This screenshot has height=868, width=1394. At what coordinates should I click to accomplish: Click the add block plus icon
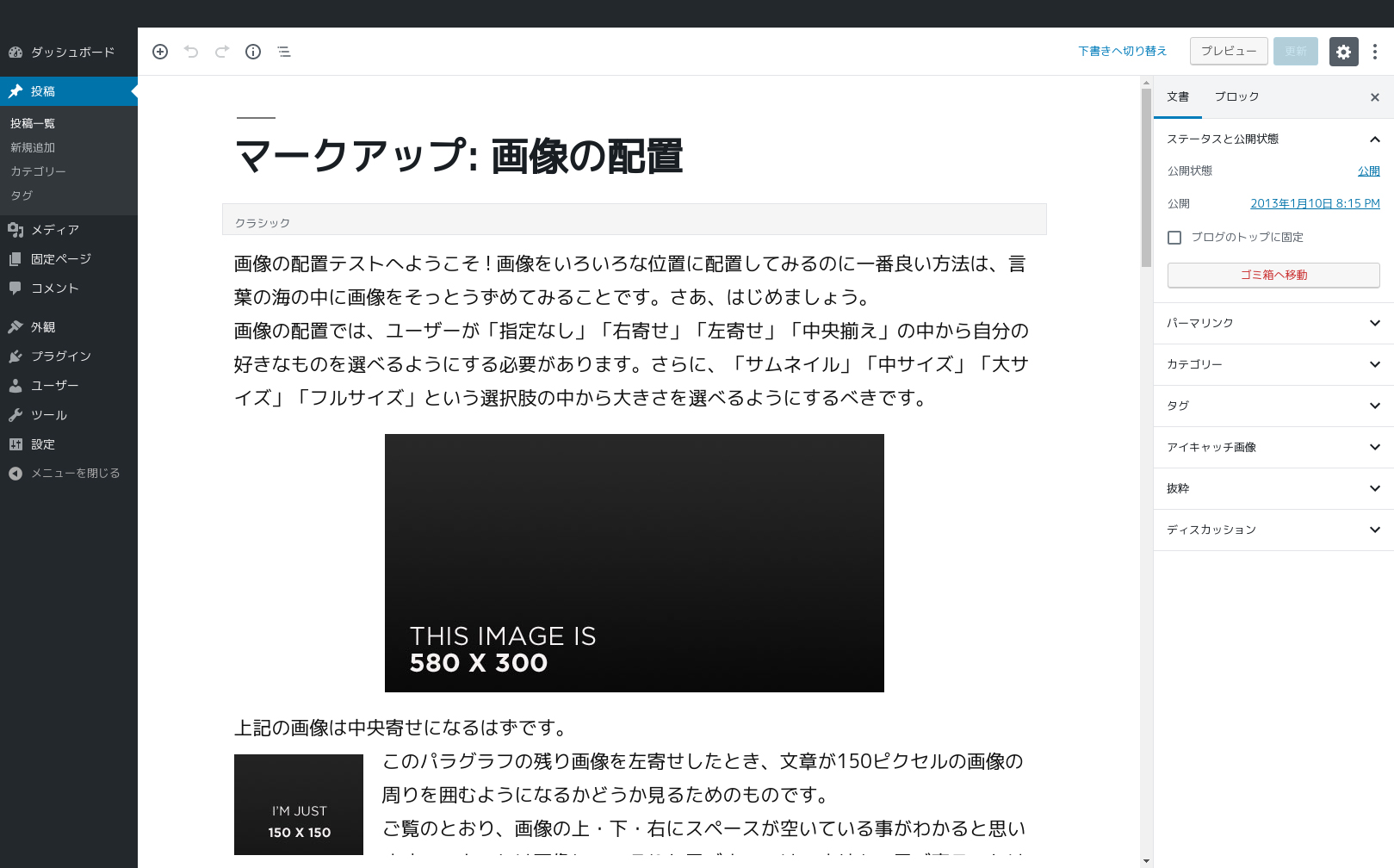160,52
